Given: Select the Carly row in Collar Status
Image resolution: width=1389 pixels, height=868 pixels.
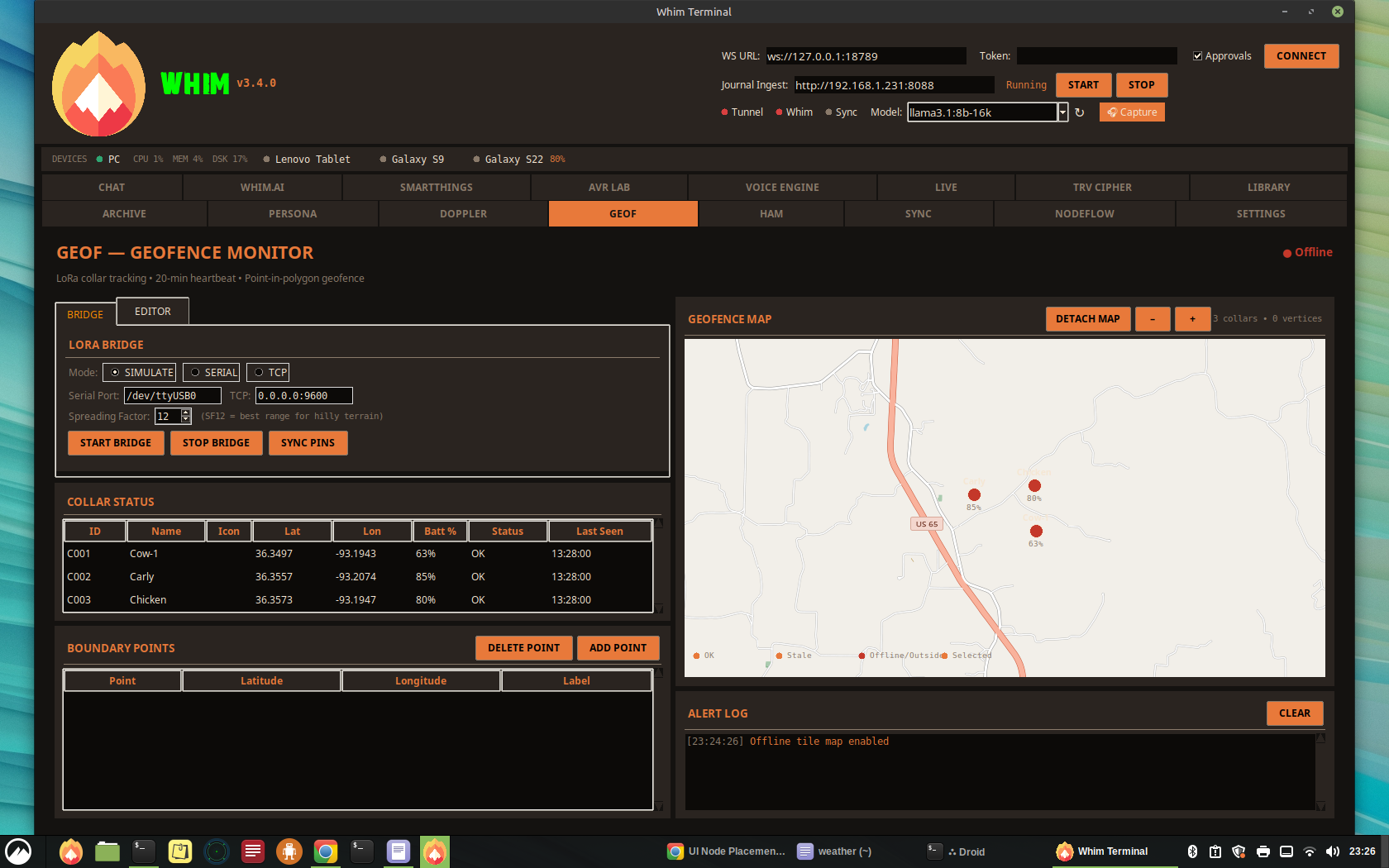Looking at the screenshot, I should point(358,577).
